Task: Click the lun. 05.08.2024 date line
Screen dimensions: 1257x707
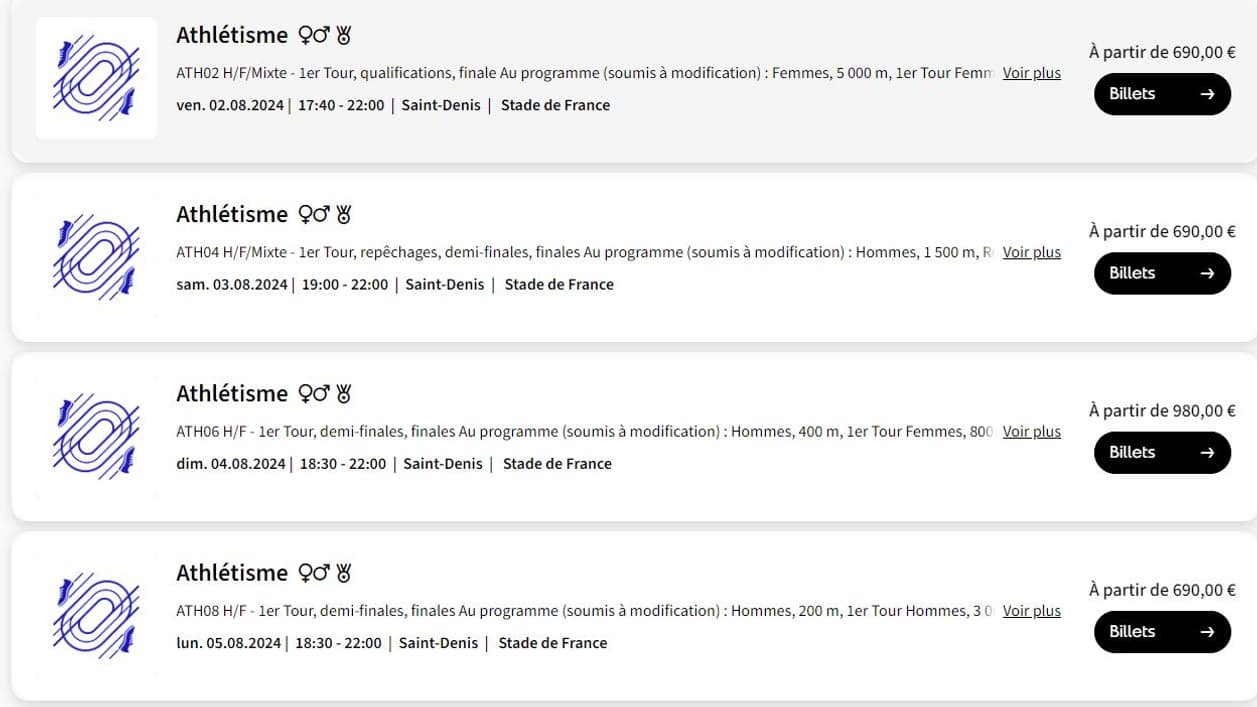Action: click(x=392, y=643)
